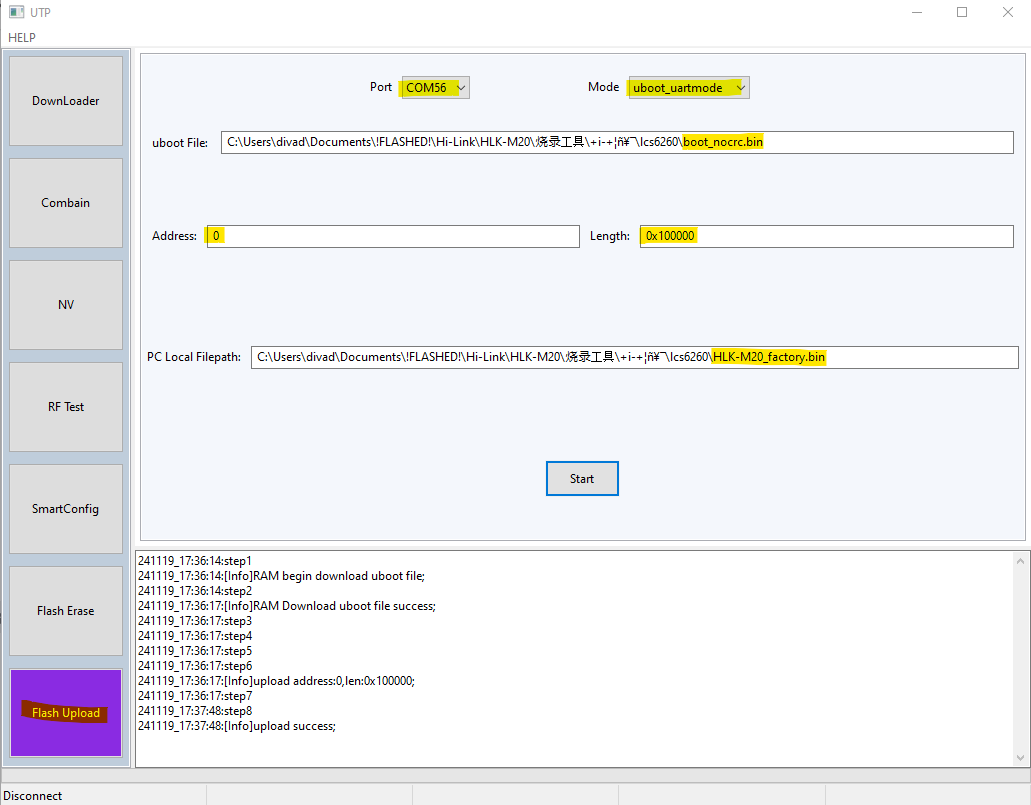Click the 17:36:14 step1 log entry
Screen dimensions: 1031x805
(195, 561)
